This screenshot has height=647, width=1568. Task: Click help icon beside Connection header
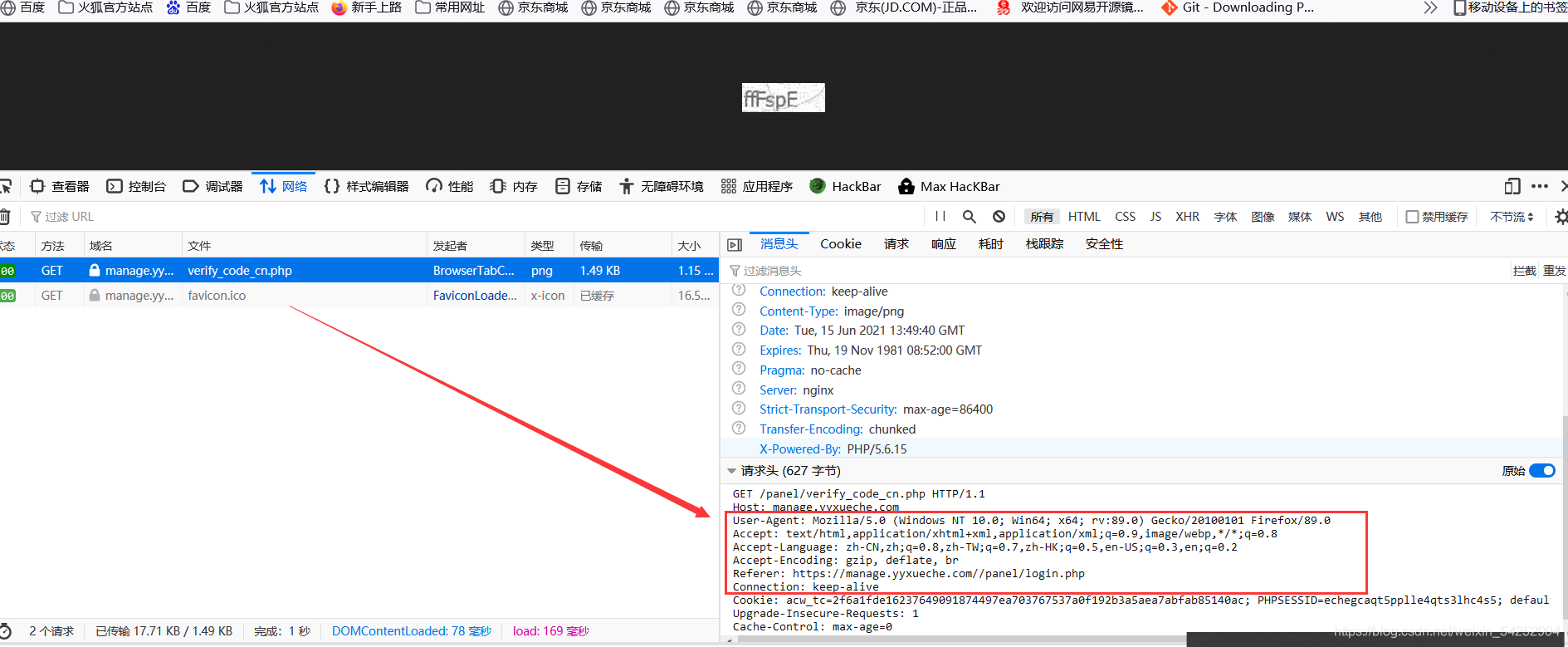coord(739,291)
